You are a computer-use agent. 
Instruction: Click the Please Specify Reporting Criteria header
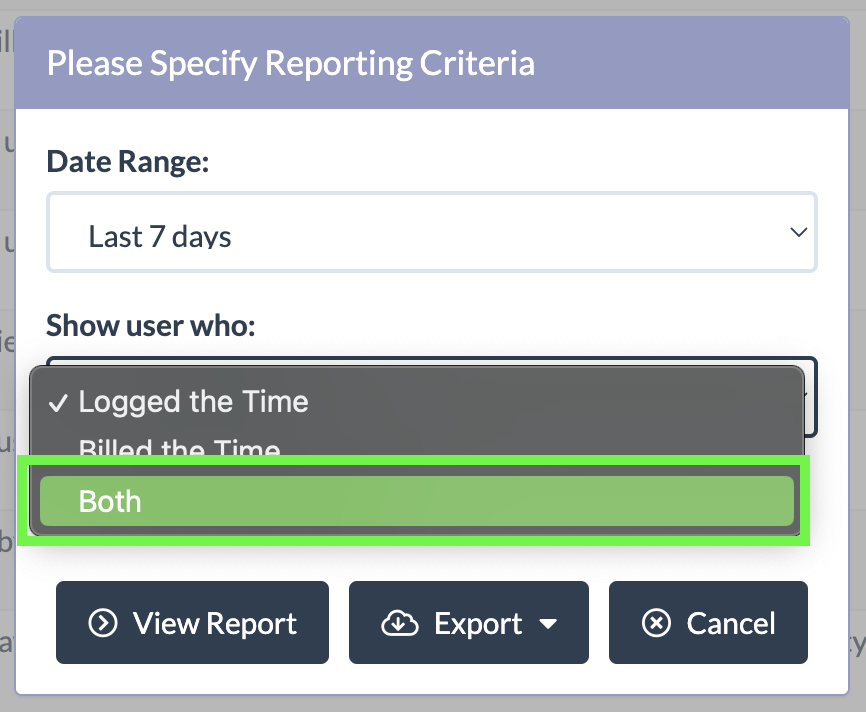tap(291, 64)
